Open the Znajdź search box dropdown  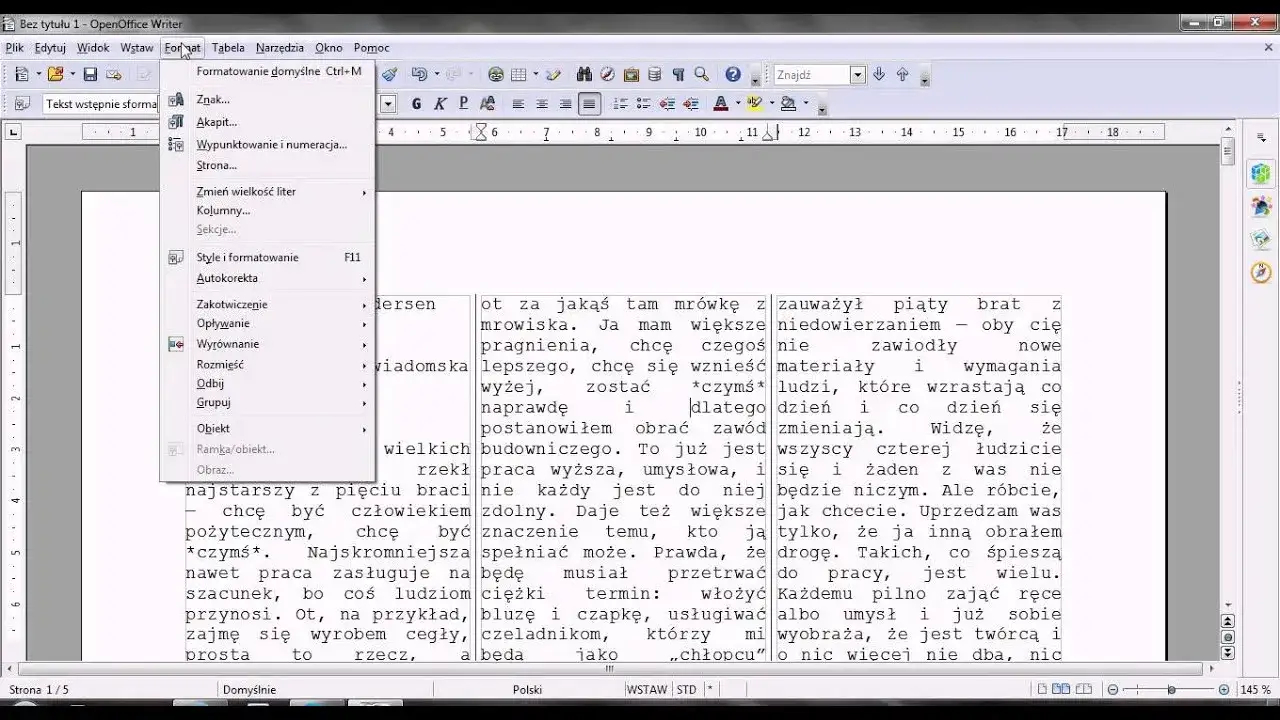857,75
